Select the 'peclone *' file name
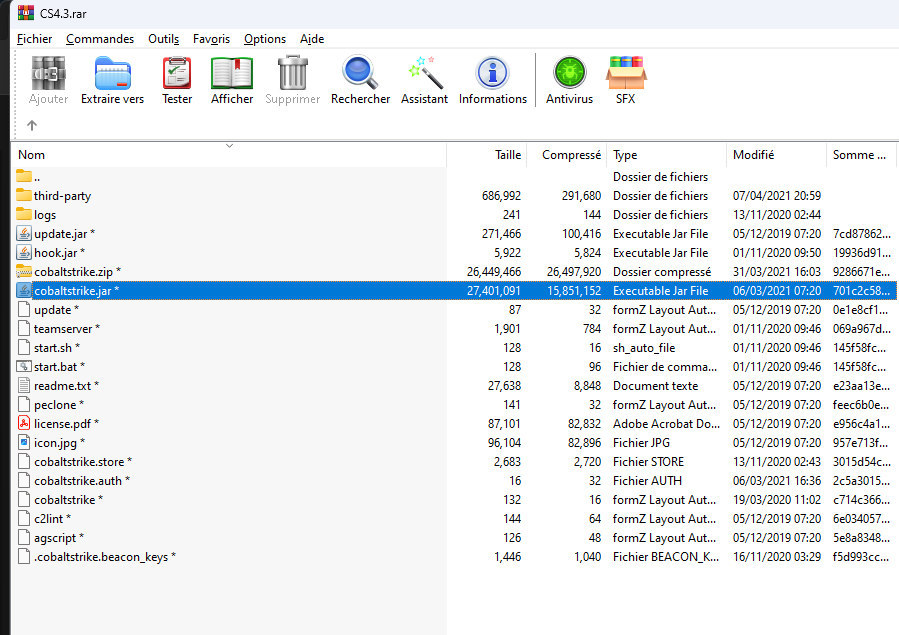The height and width of the screenshot is (635, 899). pos(58,405)
